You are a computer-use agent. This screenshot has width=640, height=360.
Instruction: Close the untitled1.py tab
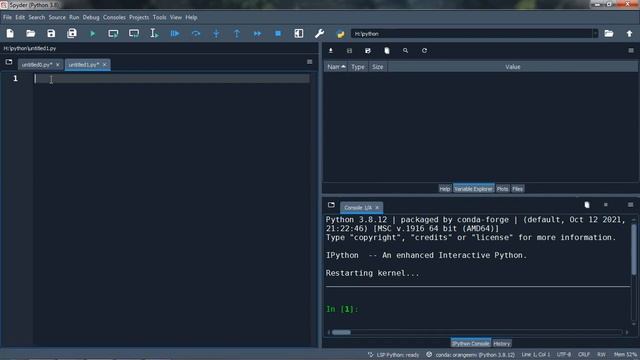pos(104,64)
